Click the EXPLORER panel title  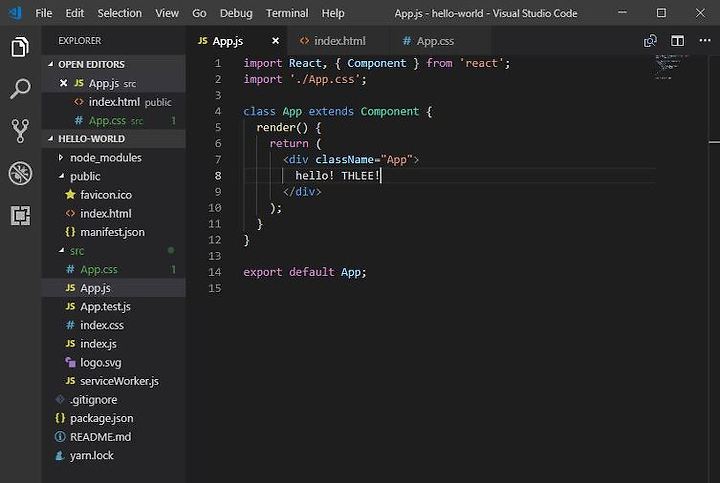(x=79, y=41)
